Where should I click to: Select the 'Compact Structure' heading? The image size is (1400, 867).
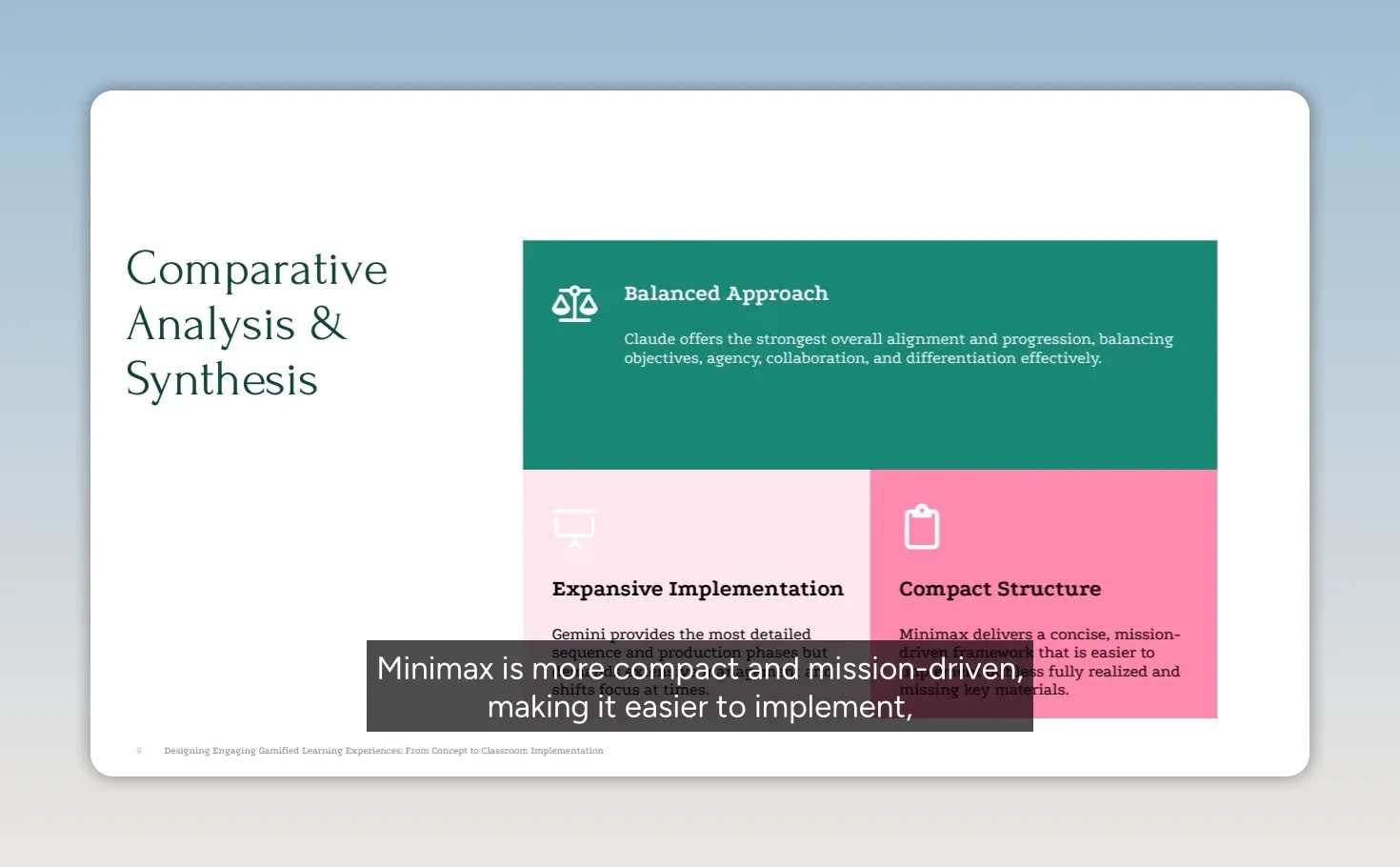pos(1000,589)
